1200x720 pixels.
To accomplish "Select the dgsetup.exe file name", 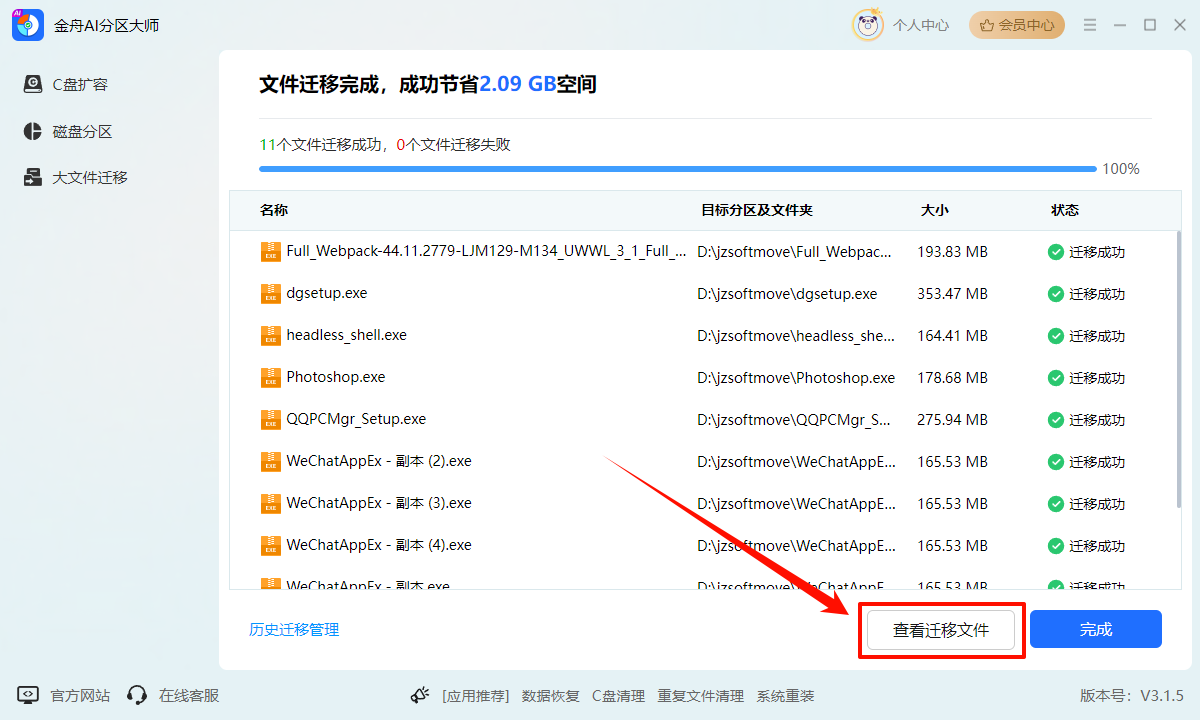I will click(x=327, y=294).
